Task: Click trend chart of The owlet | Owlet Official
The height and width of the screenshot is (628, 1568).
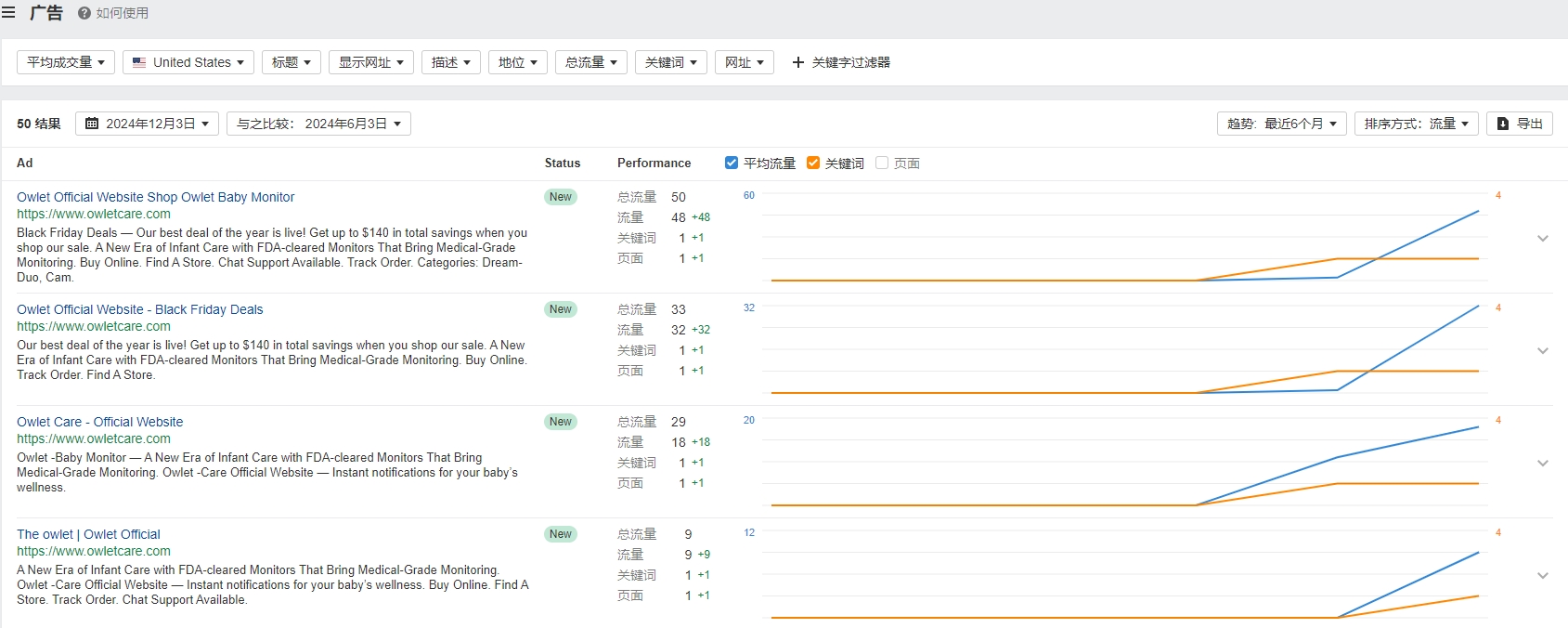Action: coord(1124,575)
